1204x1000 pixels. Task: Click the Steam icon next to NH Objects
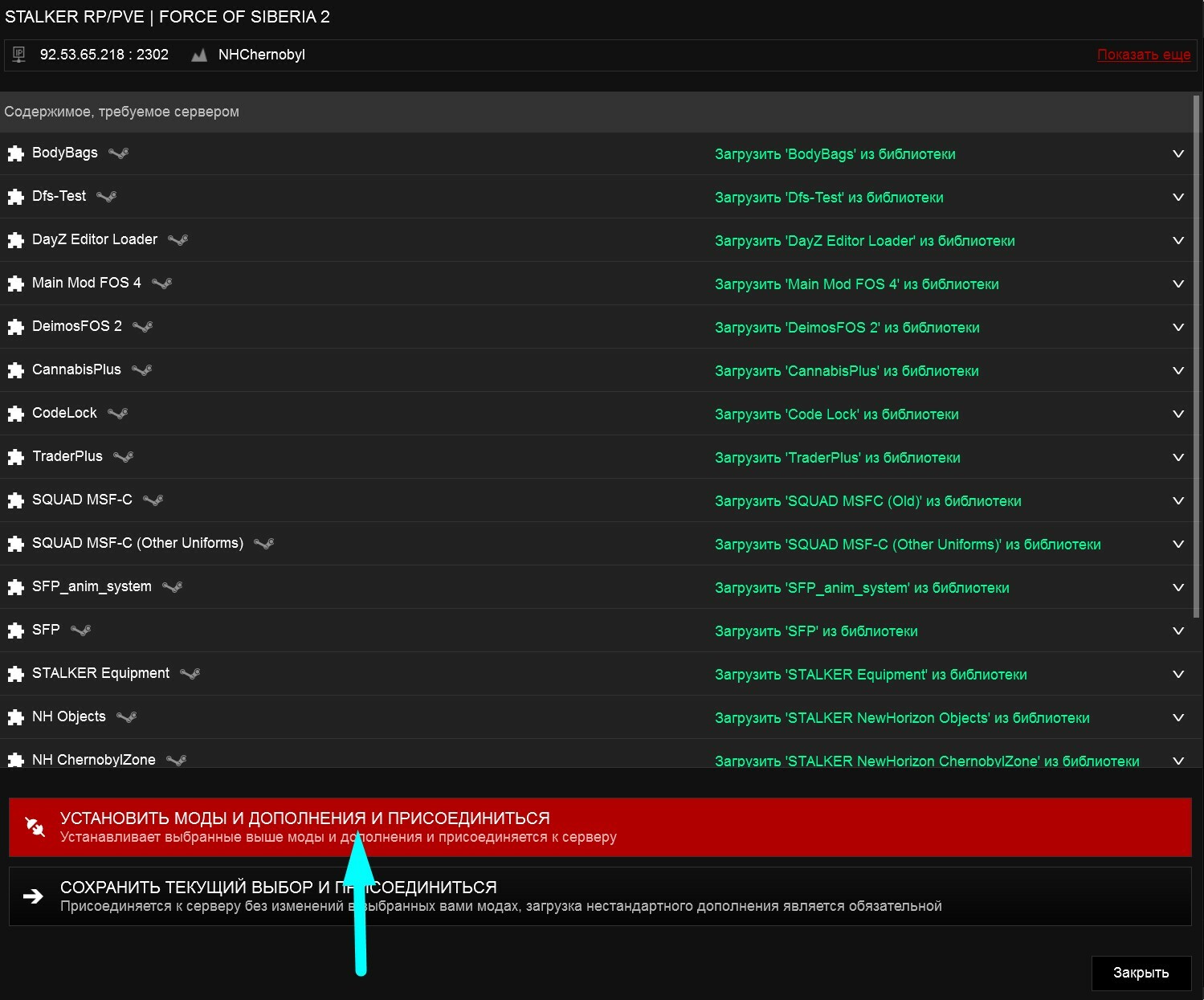tap(127, 717)
